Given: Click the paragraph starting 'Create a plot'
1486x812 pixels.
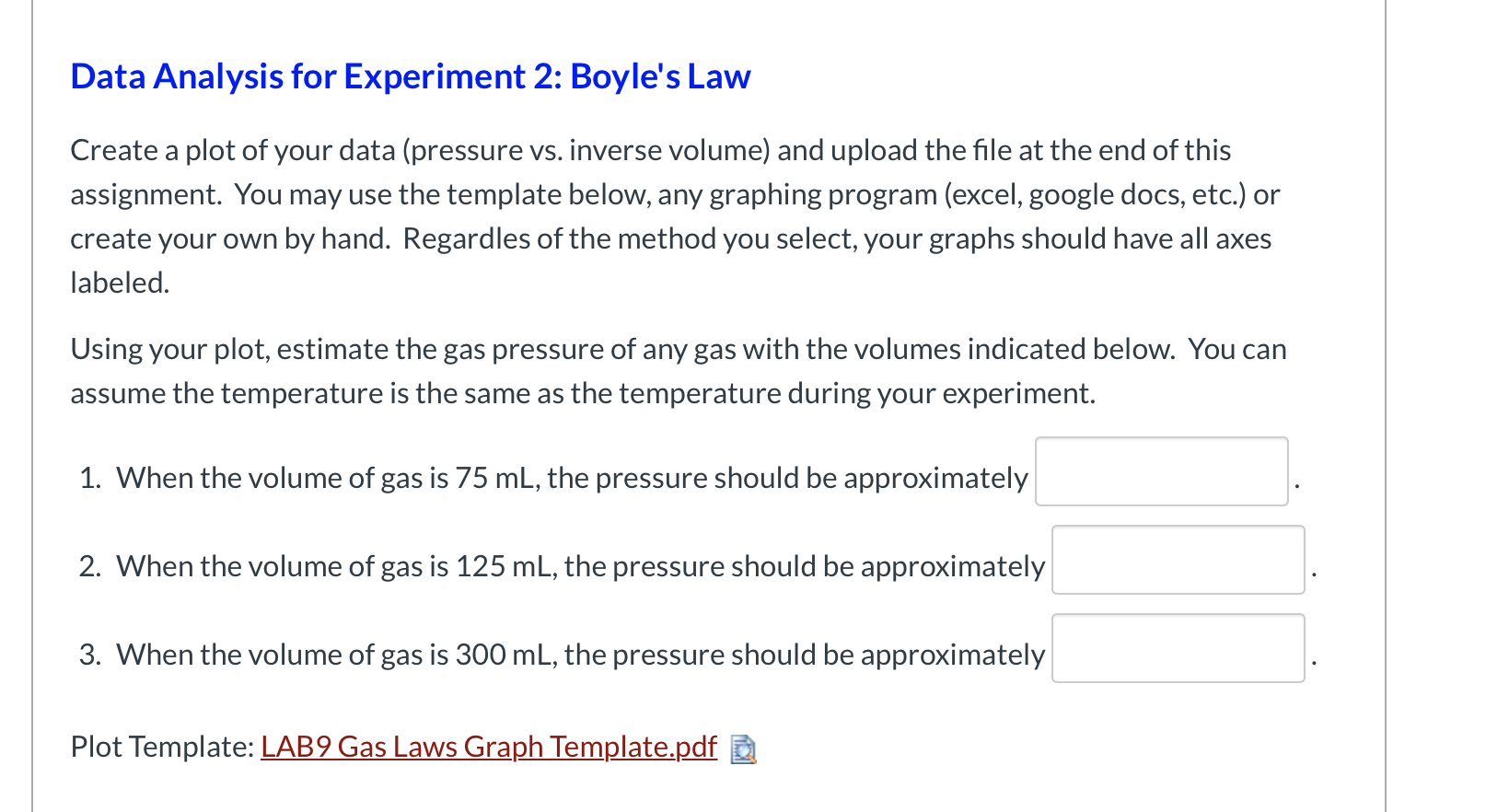Looking at the screenshot, I should click(x=677, y=216).
